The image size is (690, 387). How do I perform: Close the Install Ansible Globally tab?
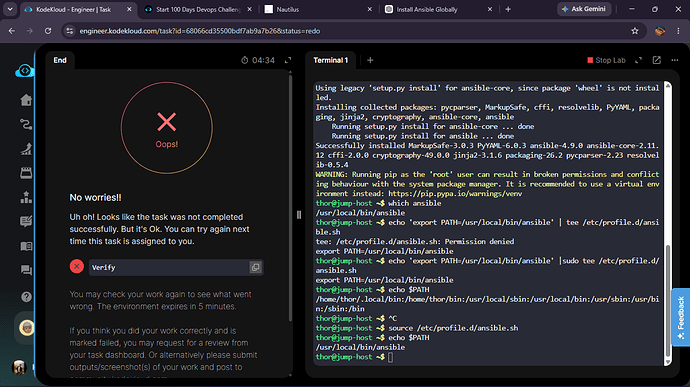pyautogui.click(x=490, y=9)
